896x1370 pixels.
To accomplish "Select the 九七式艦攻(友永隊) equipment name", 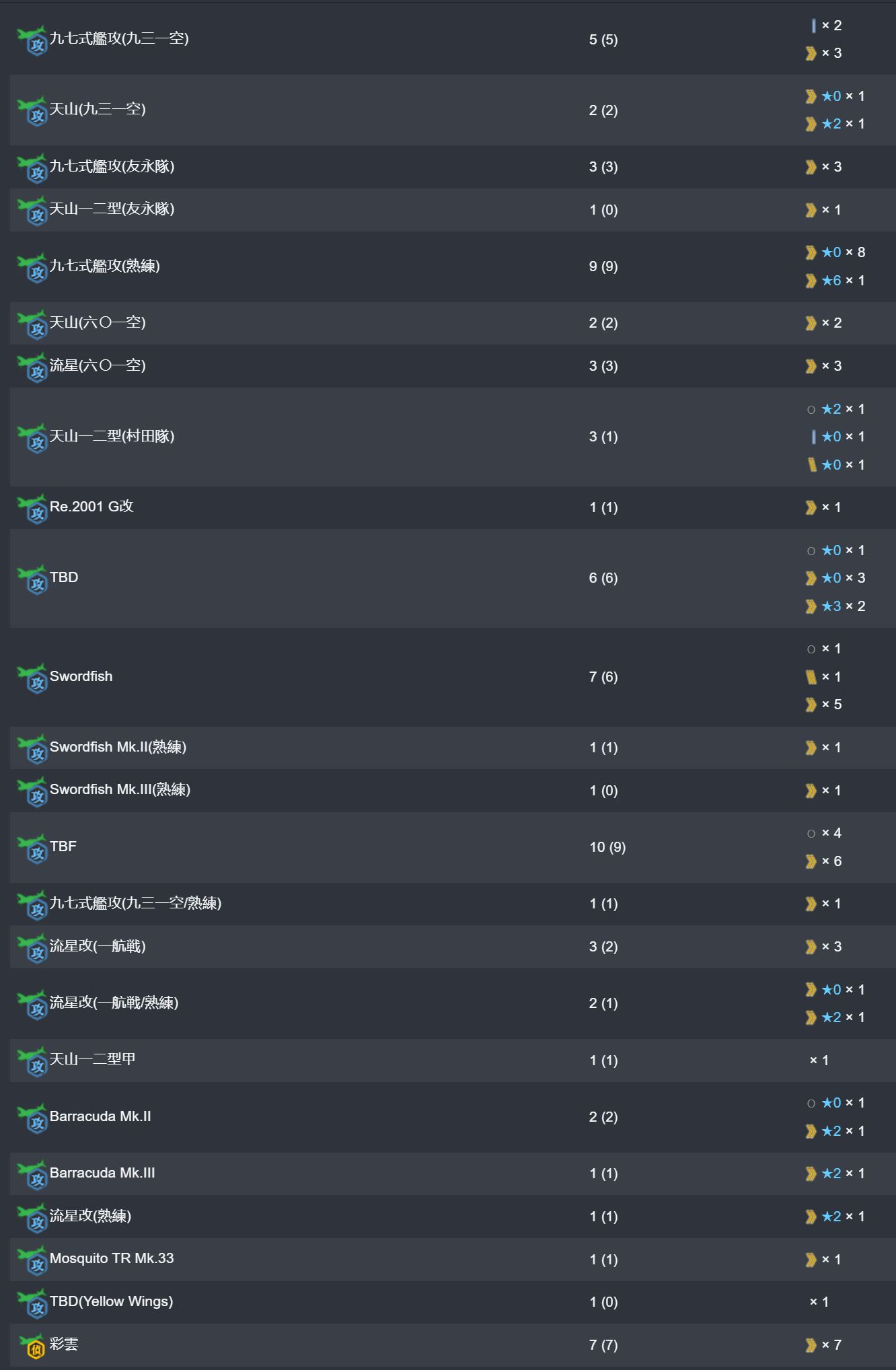I will [x=112, y=166].
